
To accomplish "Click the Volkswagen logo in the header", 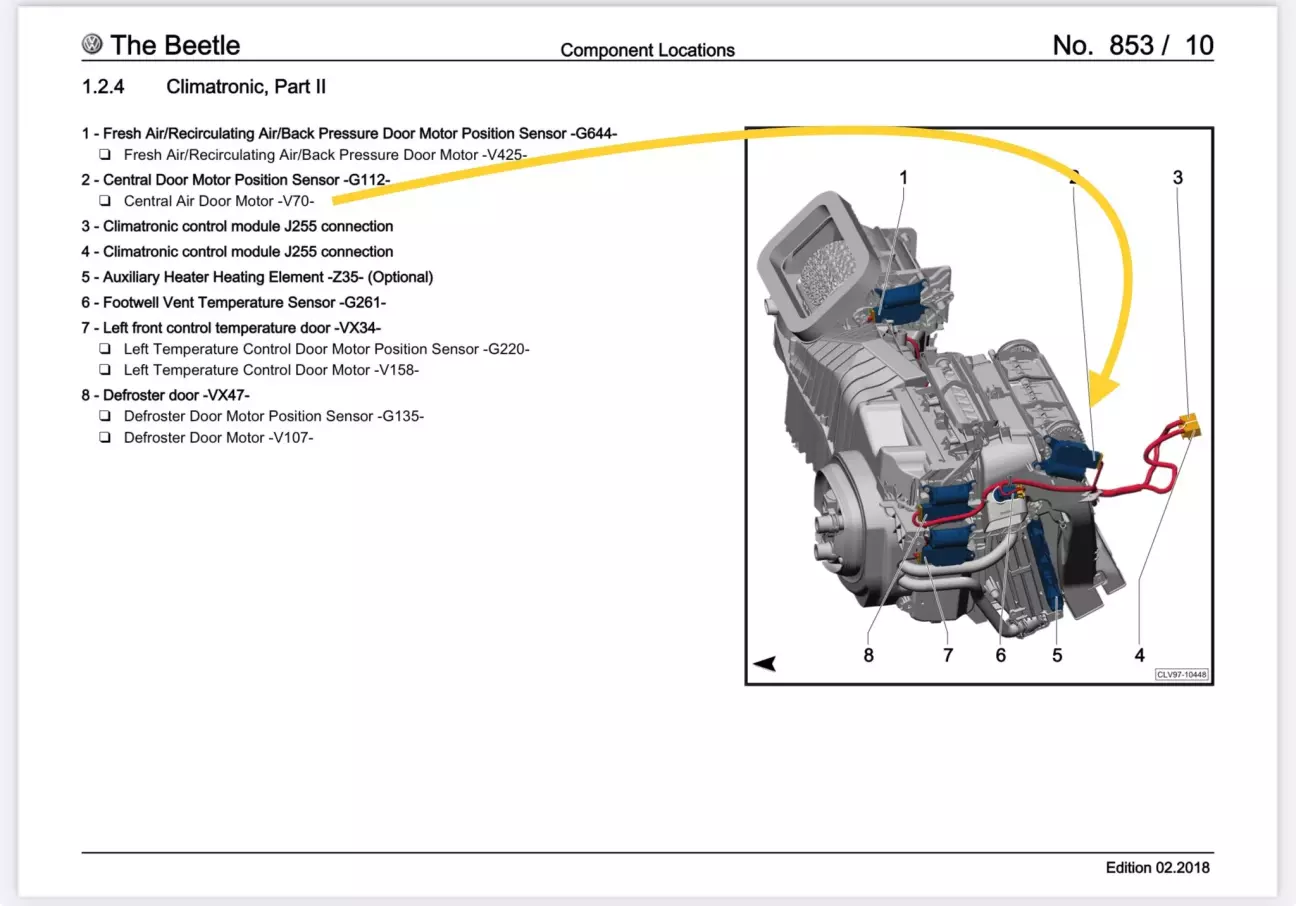I will click(92, 45).
